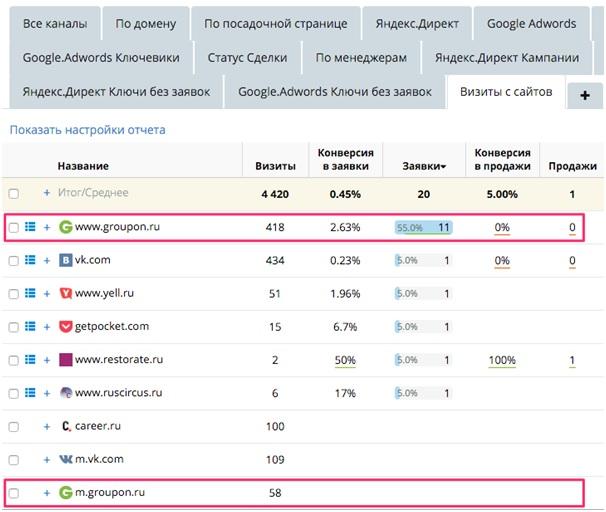The height and width of the screenshot is (512, 606).
Task: Click the blue VK favicon beside vk.com
Action: click(66, 260)
